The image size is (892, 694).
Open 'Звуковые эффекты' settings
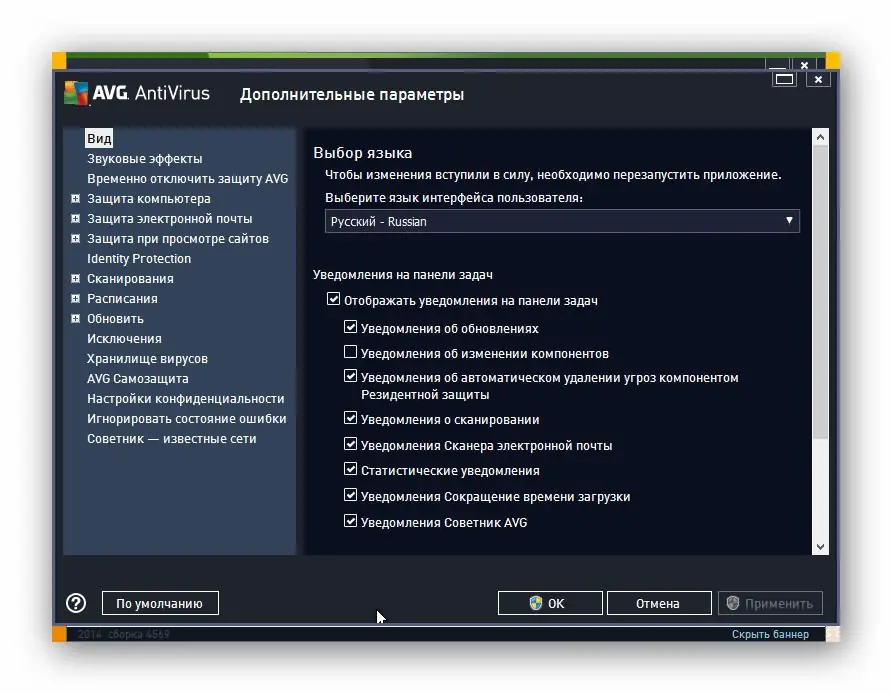[x=144, y=159]
